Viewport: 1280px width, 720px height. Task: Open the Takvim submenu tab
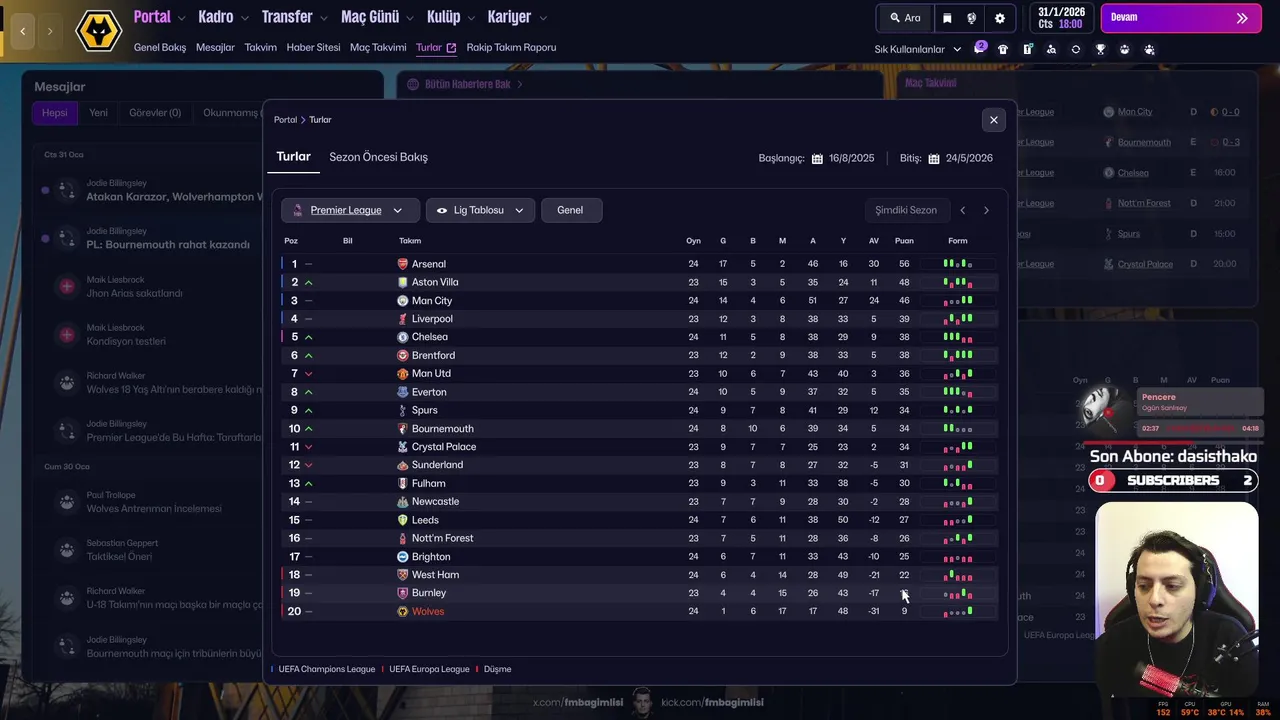261,47
